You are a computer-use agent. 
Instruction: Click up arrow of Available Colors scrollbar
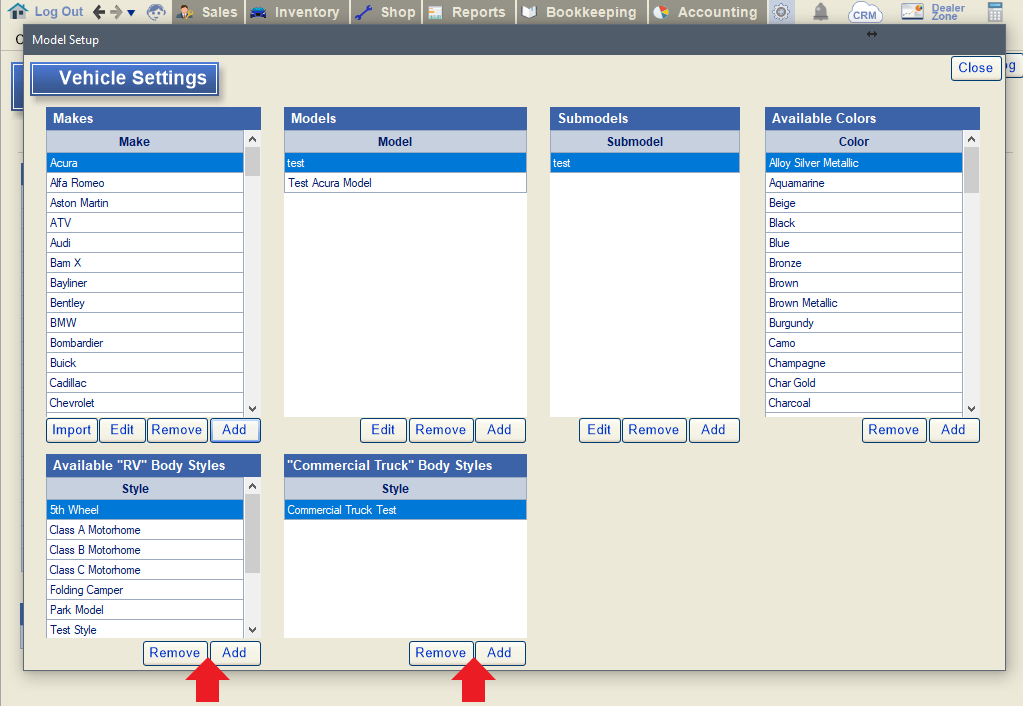click(x=971, y=139)
